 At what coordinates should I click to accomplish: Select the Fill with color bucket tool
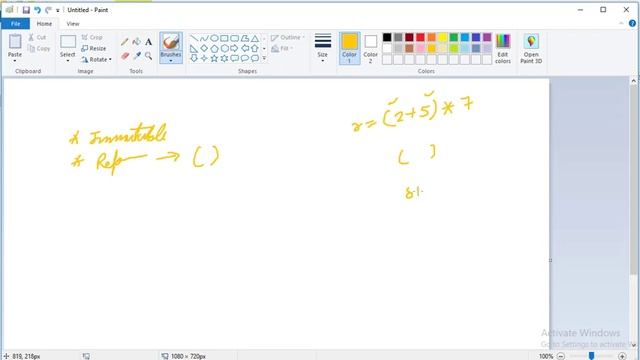click(x=137, y=42)
